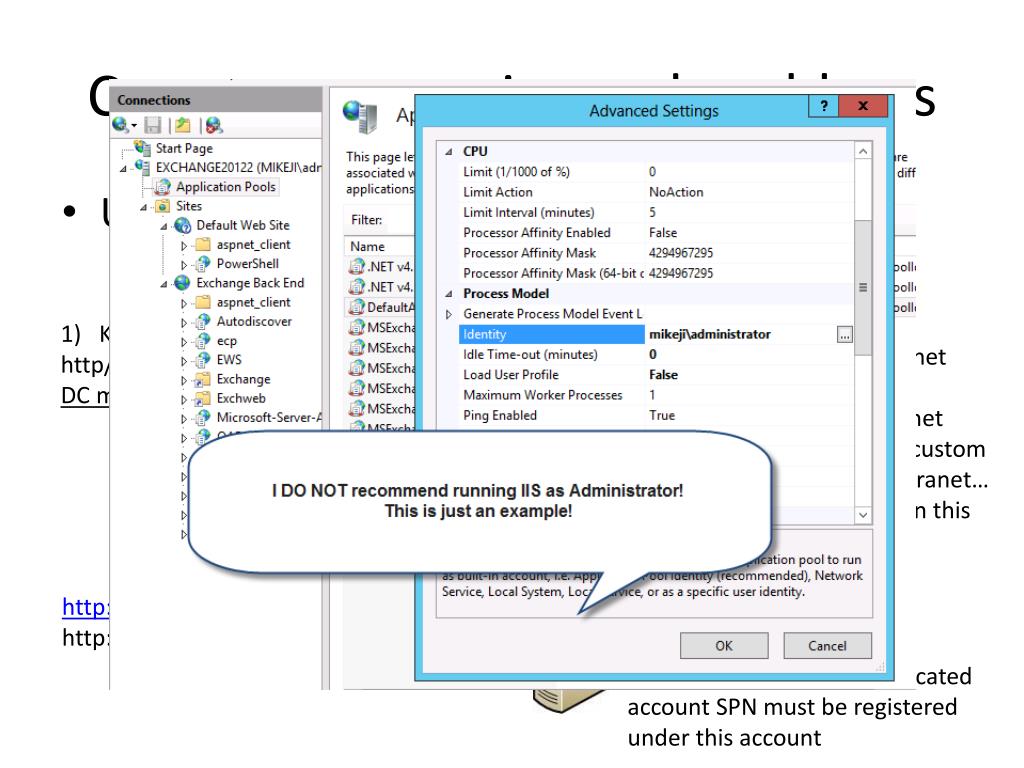Screen dimensions: 1024x768
Task: Click the Advanced Settings help question mark
Action: coord(824,106)
